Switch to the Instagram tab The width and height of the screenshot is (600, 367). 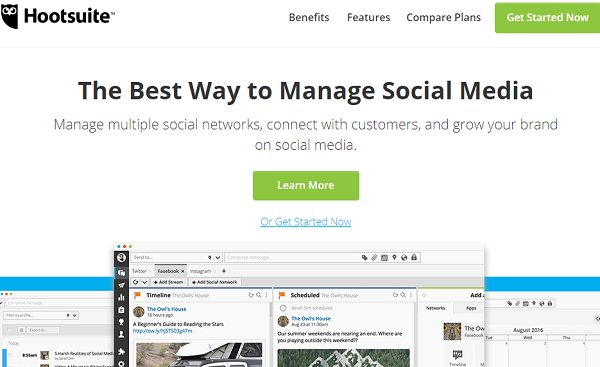(x=201, y=271)
